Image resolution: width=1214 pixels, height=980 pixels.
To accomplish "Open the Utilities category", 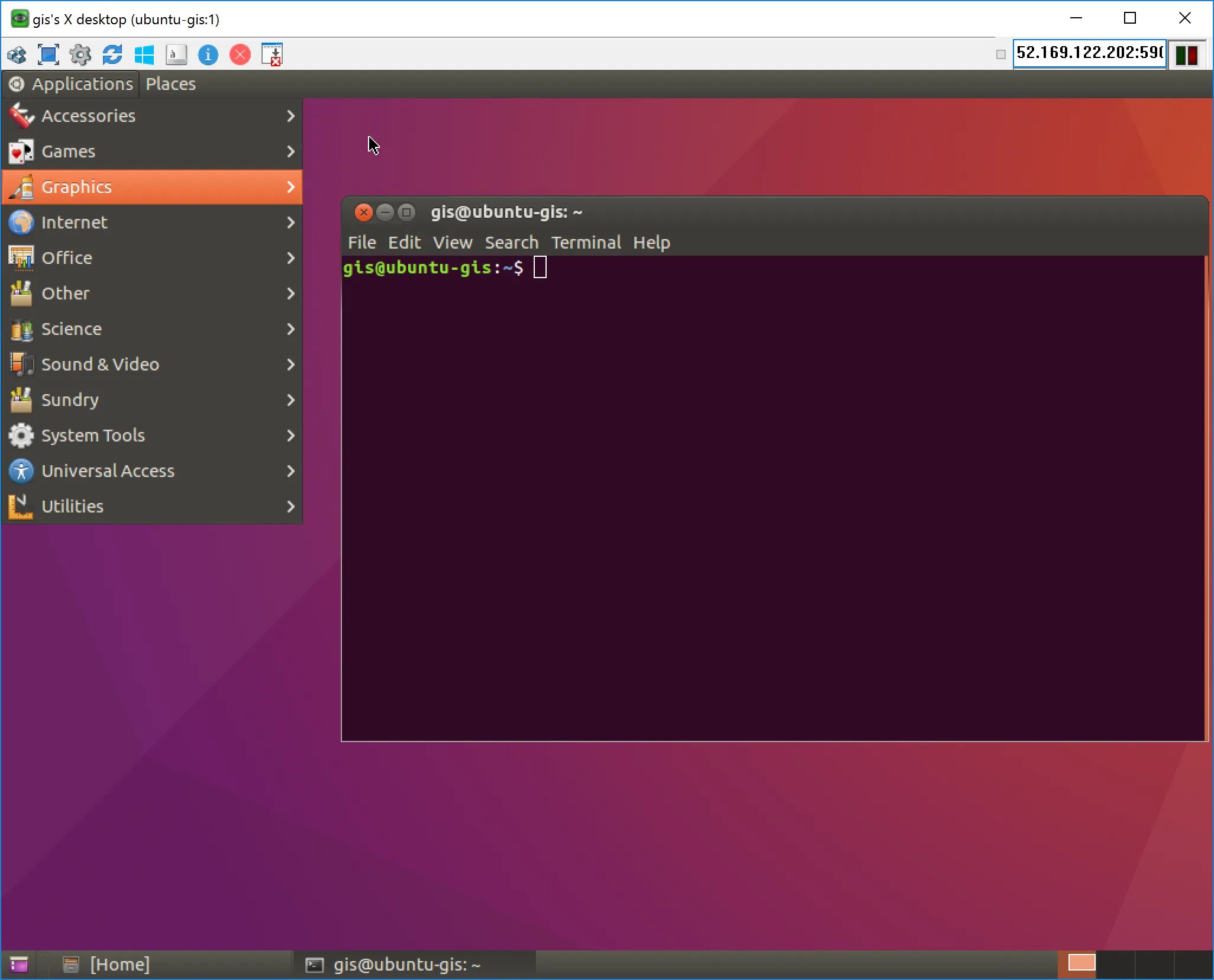I will pyautogui.click(x=153, y=507).
